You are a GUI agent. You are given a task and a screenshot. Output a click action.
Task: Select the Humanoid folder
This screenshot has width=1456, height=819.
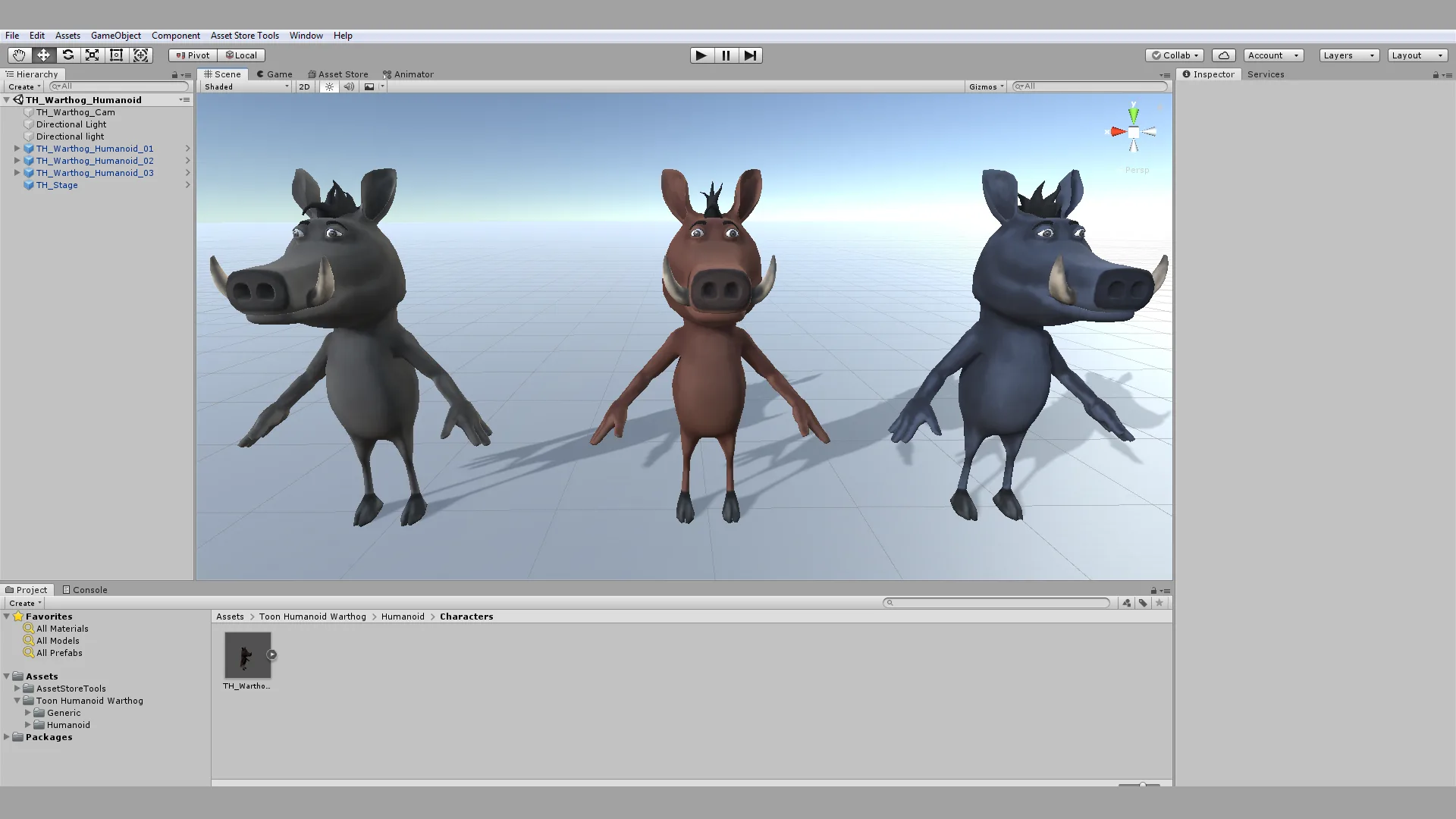pyautogui.click(x=68, y=725)
